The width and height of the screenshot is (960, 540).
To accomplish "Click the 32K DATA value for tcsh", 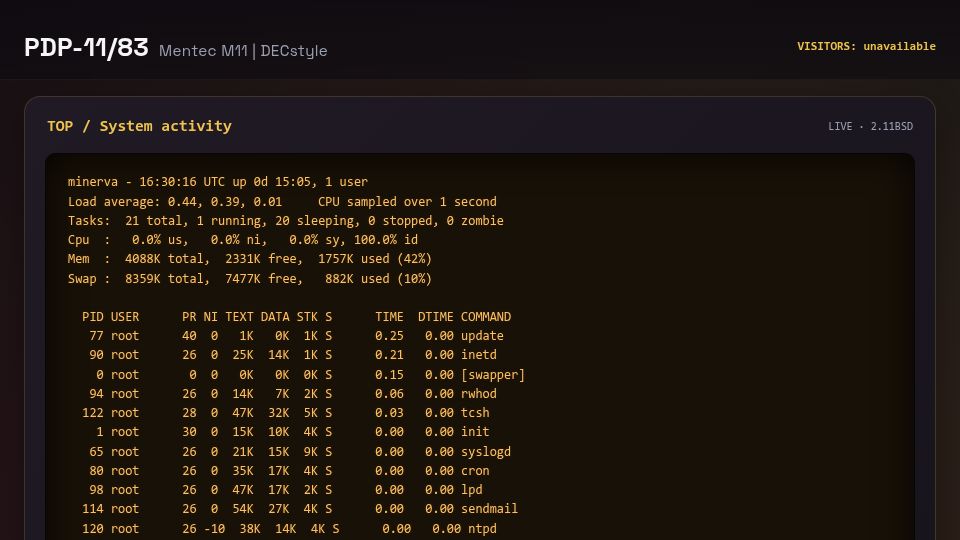I will click(x=279, y=413).
